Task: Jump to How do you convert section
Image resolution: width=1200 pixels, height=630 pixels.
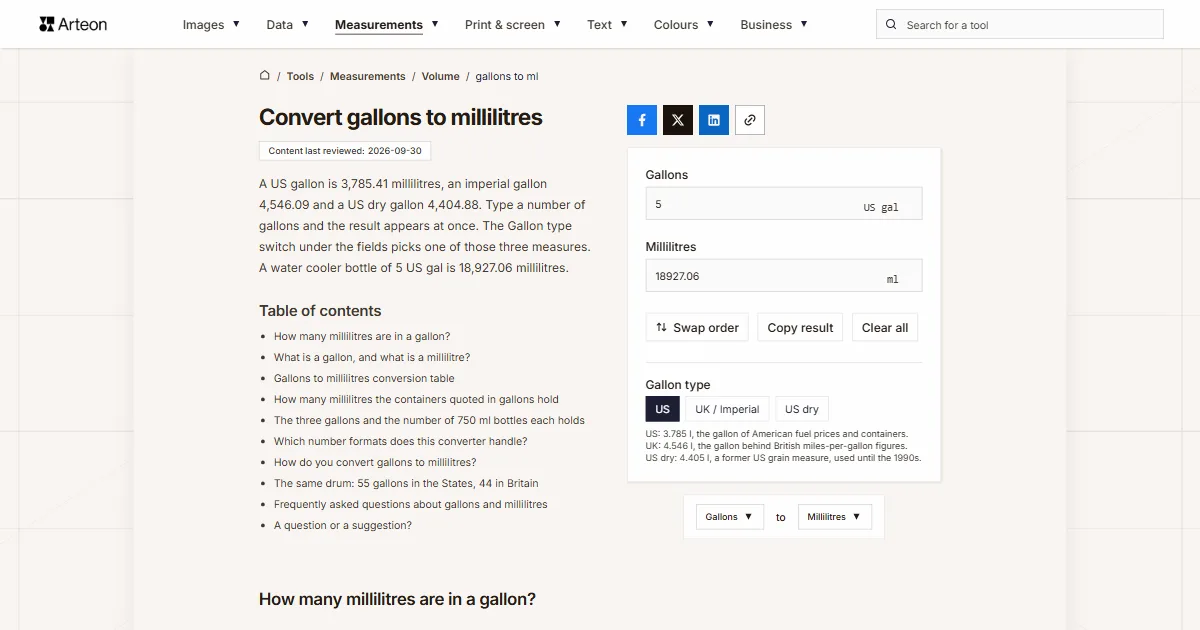Action: click(375, 462)
